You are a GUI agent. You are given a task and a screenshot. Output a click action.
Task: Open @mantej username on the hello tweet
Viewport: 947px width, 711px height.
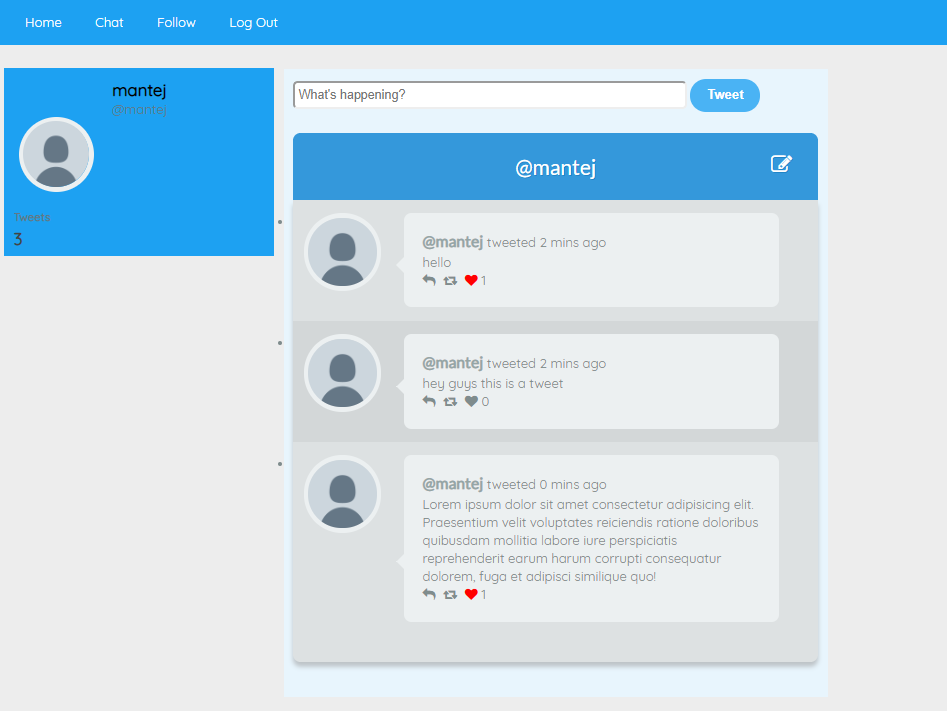452,242
